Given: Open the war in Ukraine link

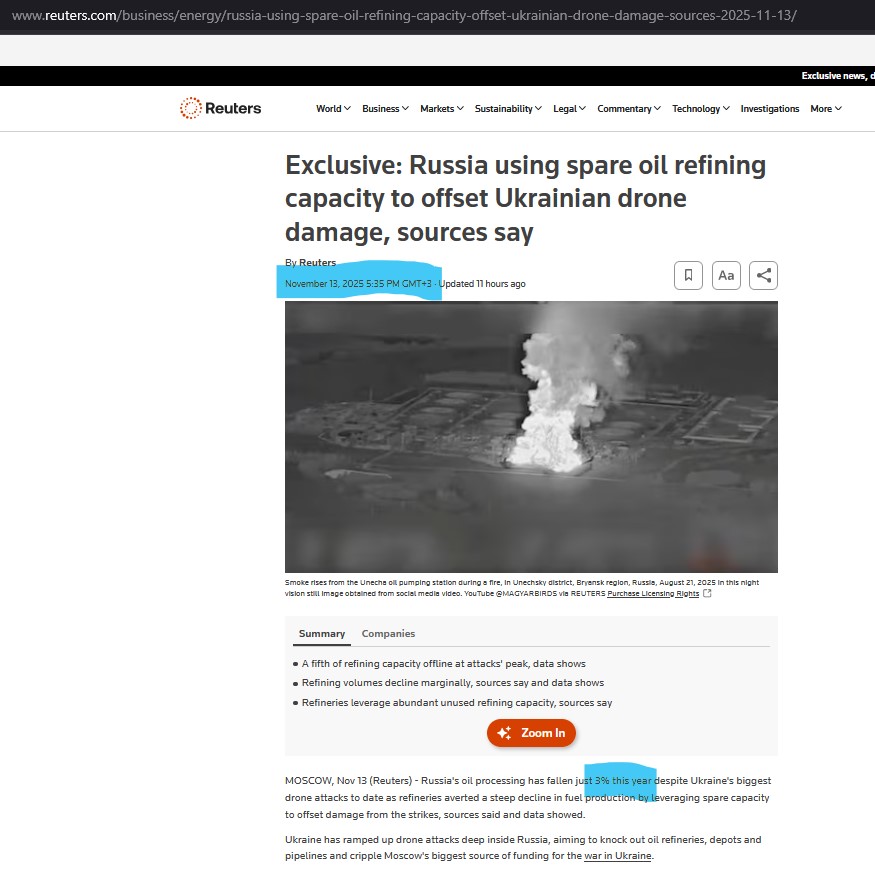Looking at the screenshot, I should pyautogui.click(x=617, y=856).
